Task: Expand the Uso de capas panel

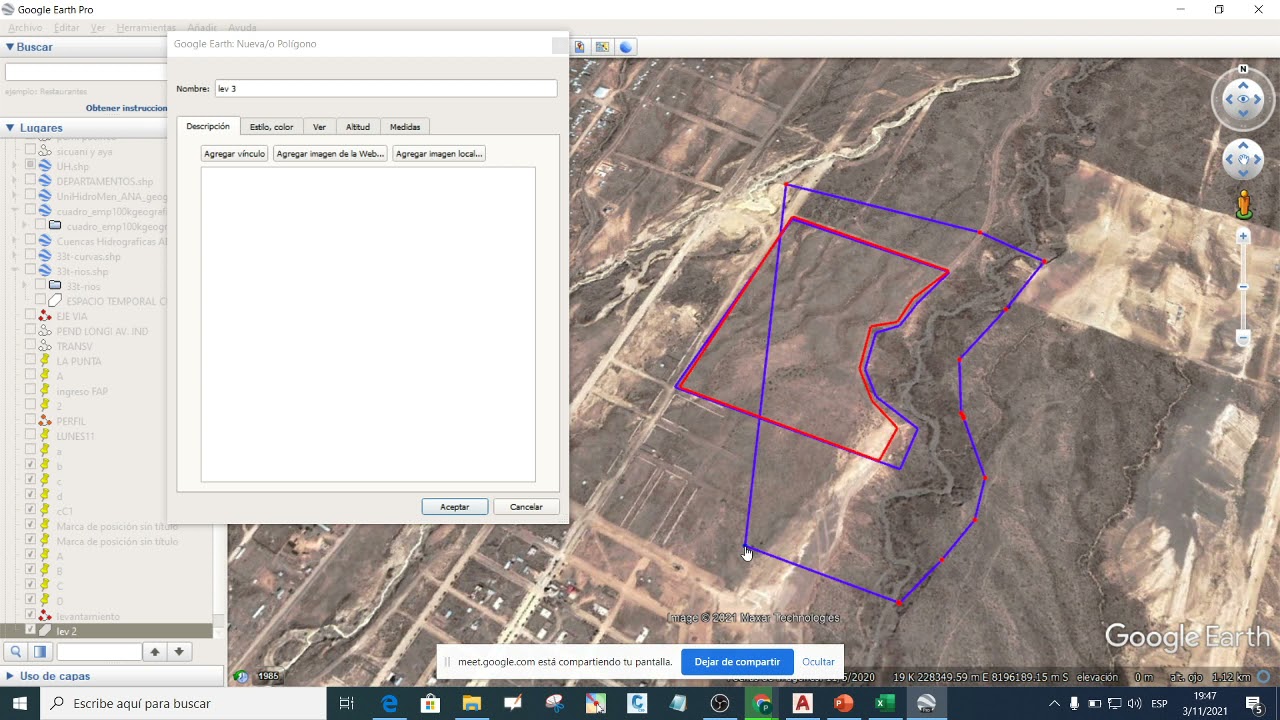Action: point(10,676)
